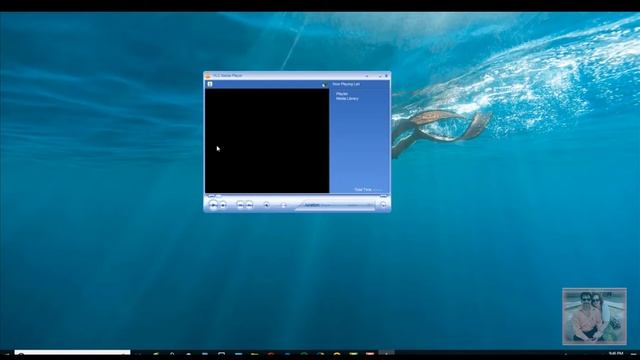This screenshot has width=640, height=360.
Task: Click the Now Playing List header
Action: coord(346,84)
